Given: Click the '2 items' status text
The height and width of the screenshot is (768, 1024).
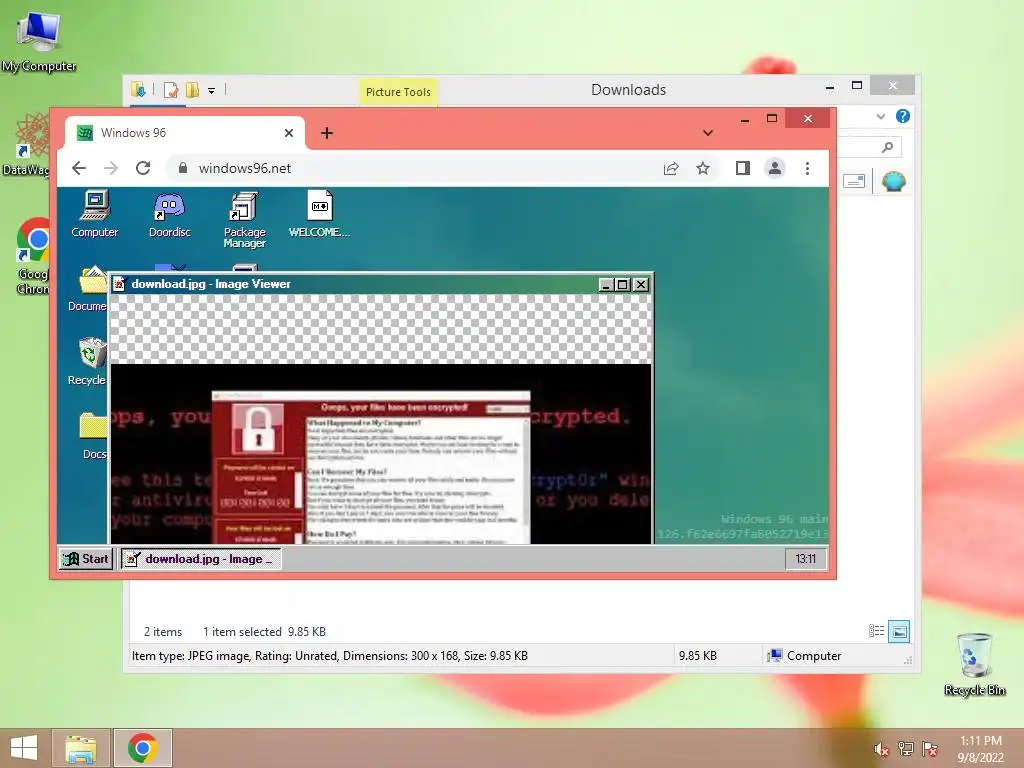Looking at the screenshot, I should coord(163,632).
